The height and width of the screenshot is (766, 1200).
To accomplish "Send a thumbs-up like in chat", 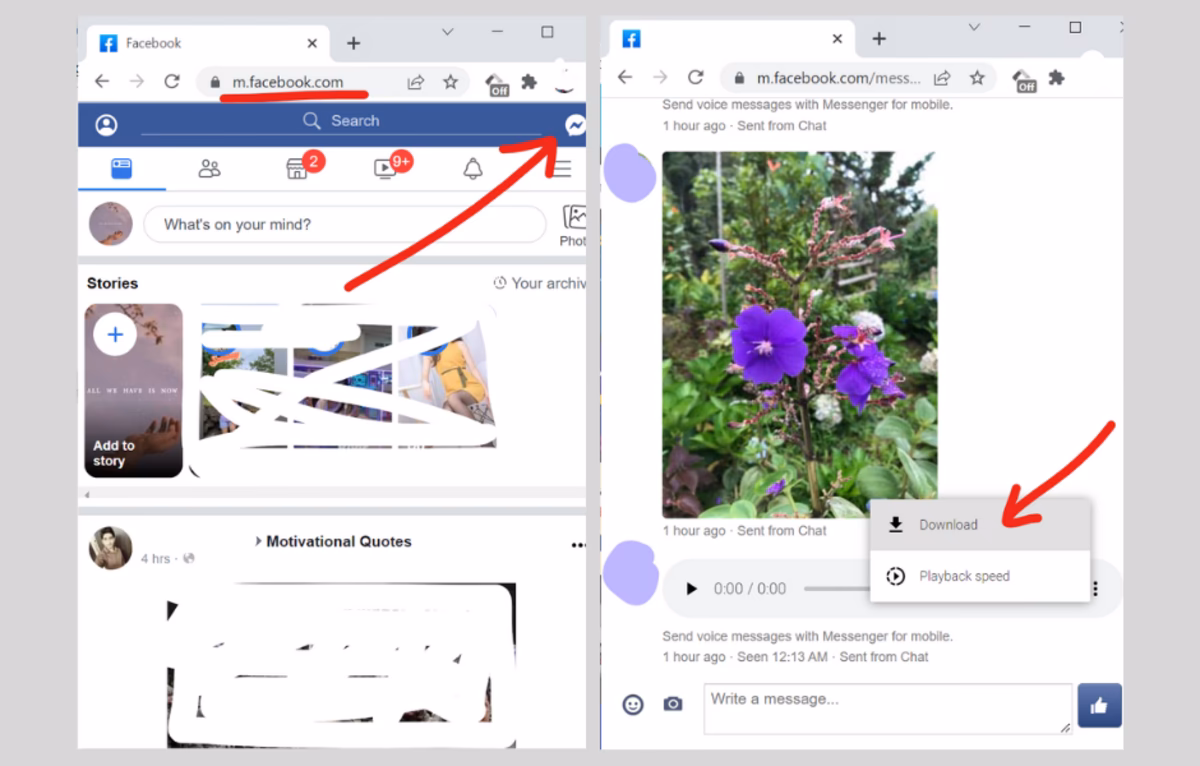I will pyautogui.click(x=1099, y=706).
